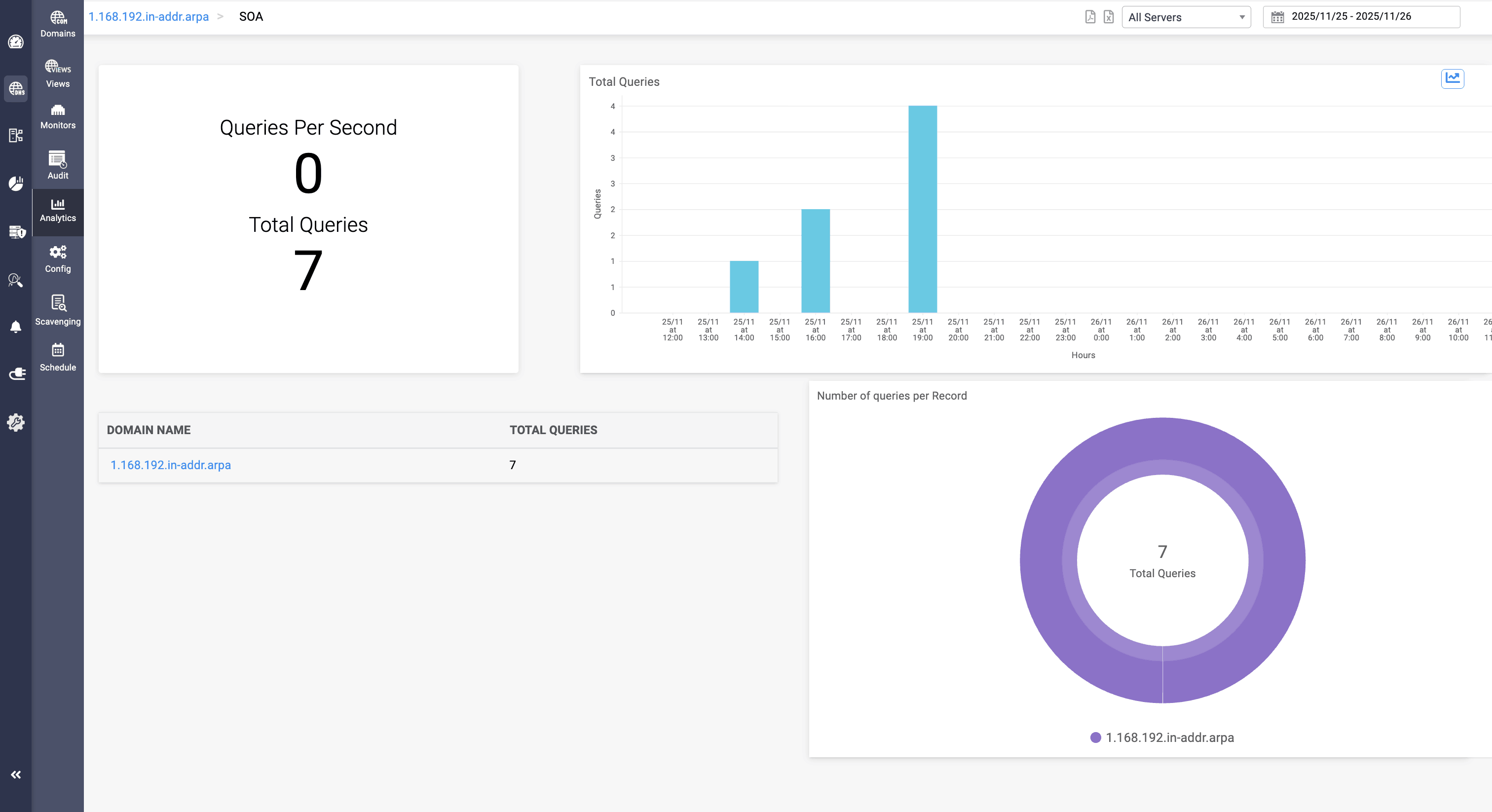Open the reports pie chart icon
The image size is (1492, 812).
pos(16,184)
